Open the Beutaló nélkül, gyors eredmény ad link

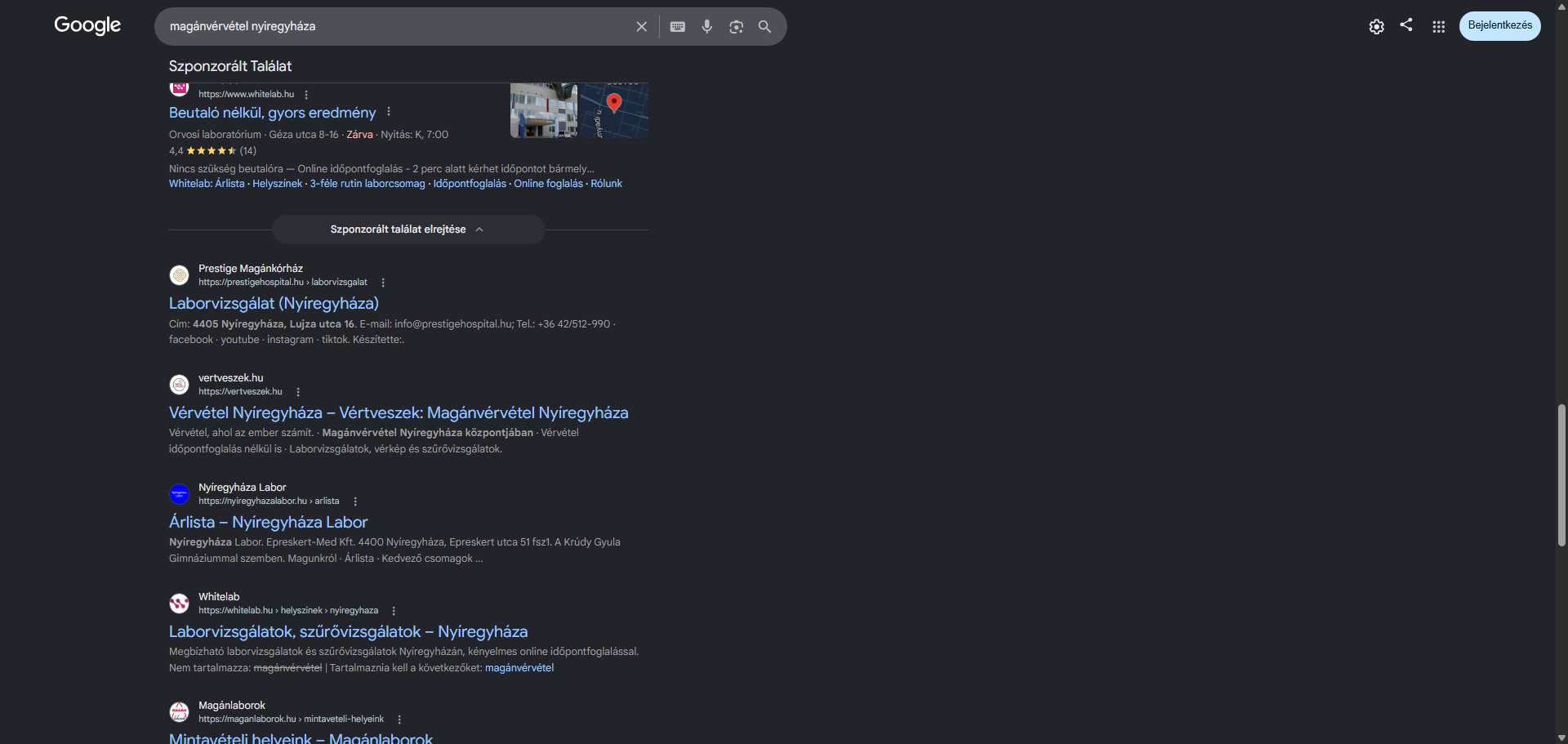pos(272,113)
